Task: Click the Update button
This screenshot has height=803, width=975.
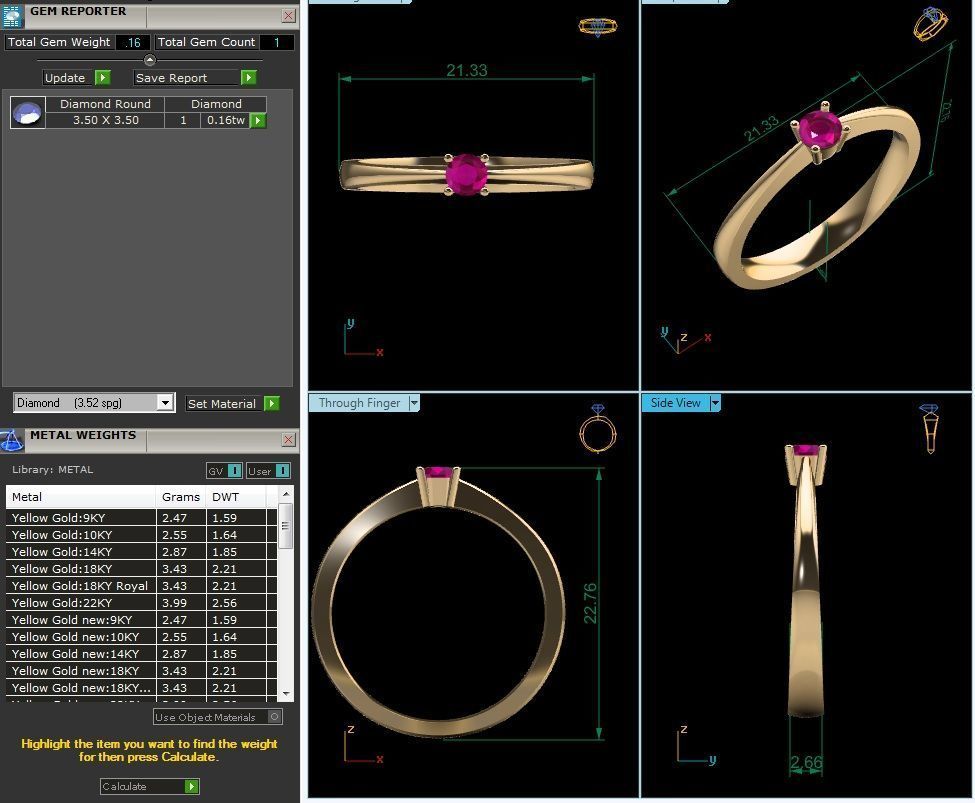Action: (x=68, y=78)
